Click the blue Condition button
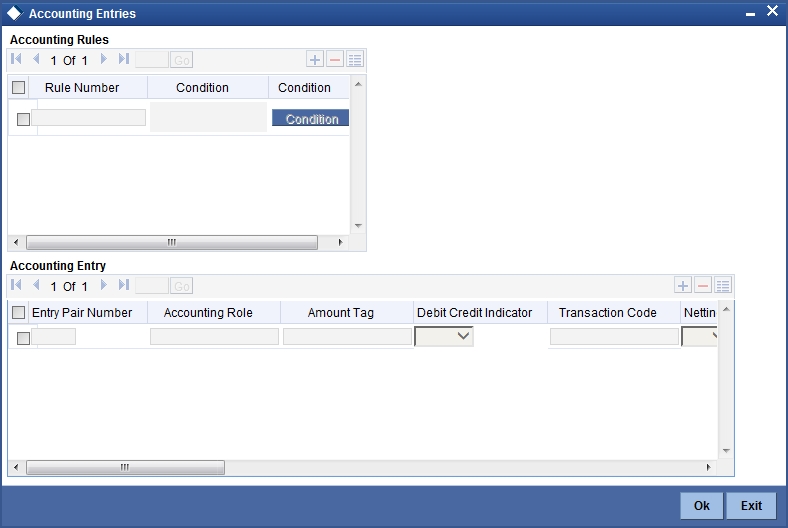 click(311, 118)
